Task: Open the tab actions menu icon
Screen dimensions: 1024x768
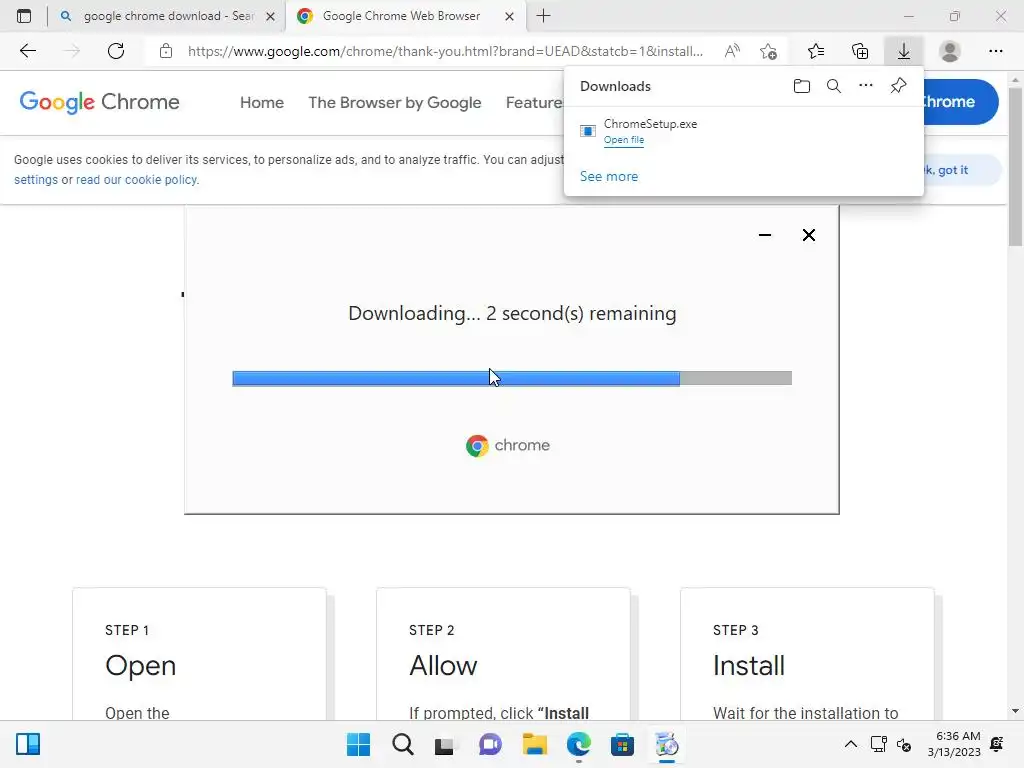Action: click(24, 16)
